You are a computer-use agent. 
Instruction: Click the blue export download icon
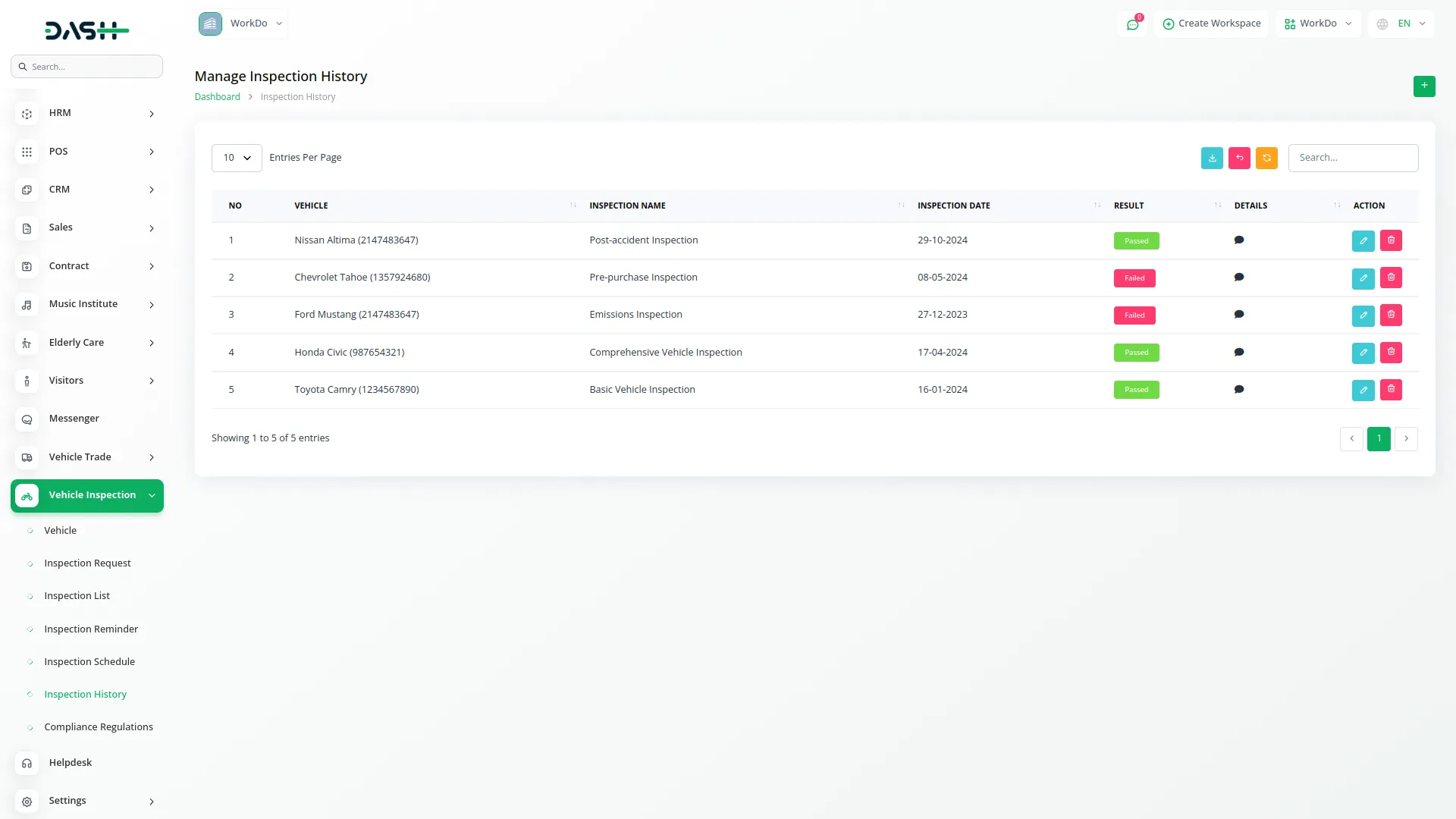pos(1212,158)
